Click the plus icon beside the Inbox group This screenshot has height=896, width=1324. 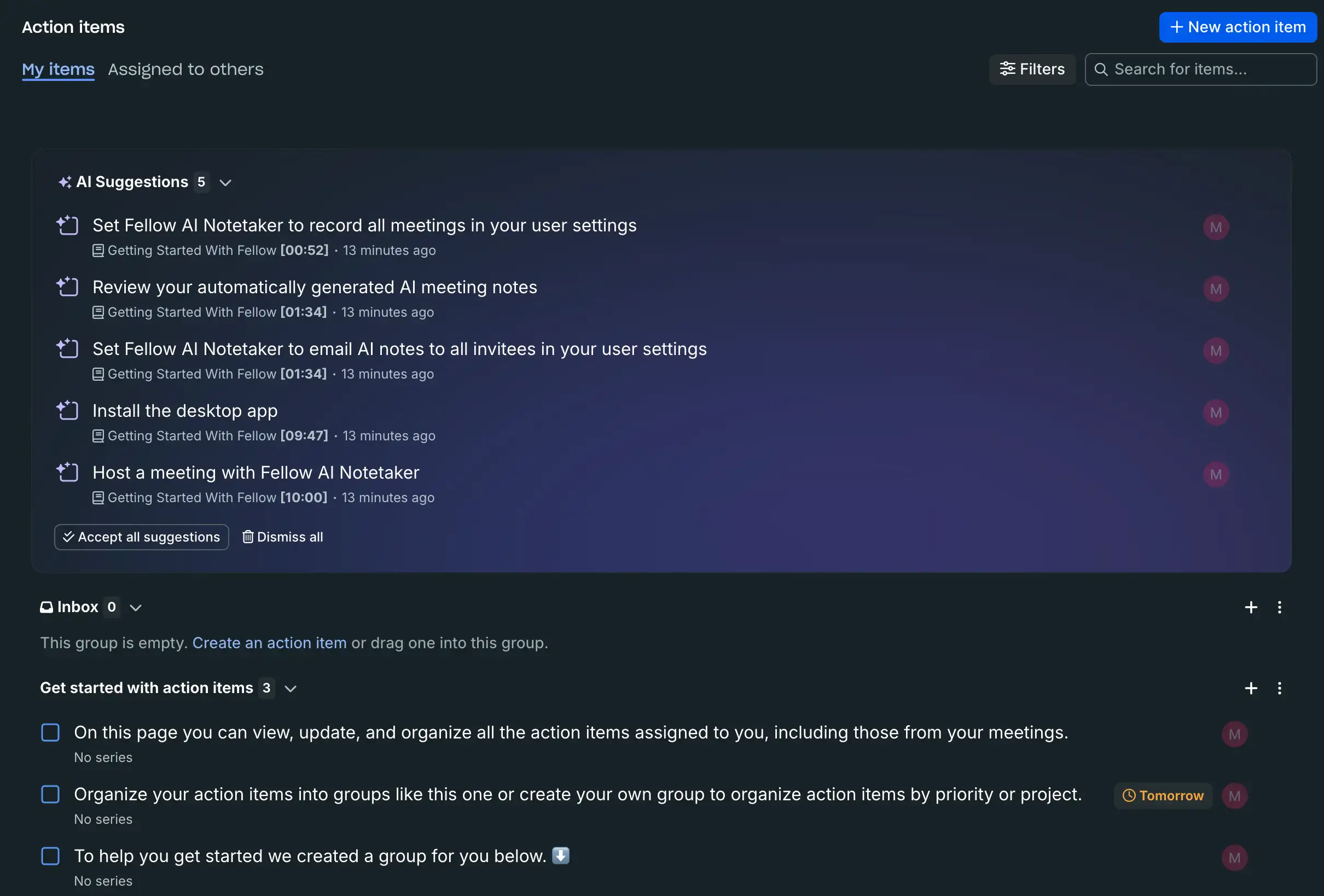(x=1251, y=607)
